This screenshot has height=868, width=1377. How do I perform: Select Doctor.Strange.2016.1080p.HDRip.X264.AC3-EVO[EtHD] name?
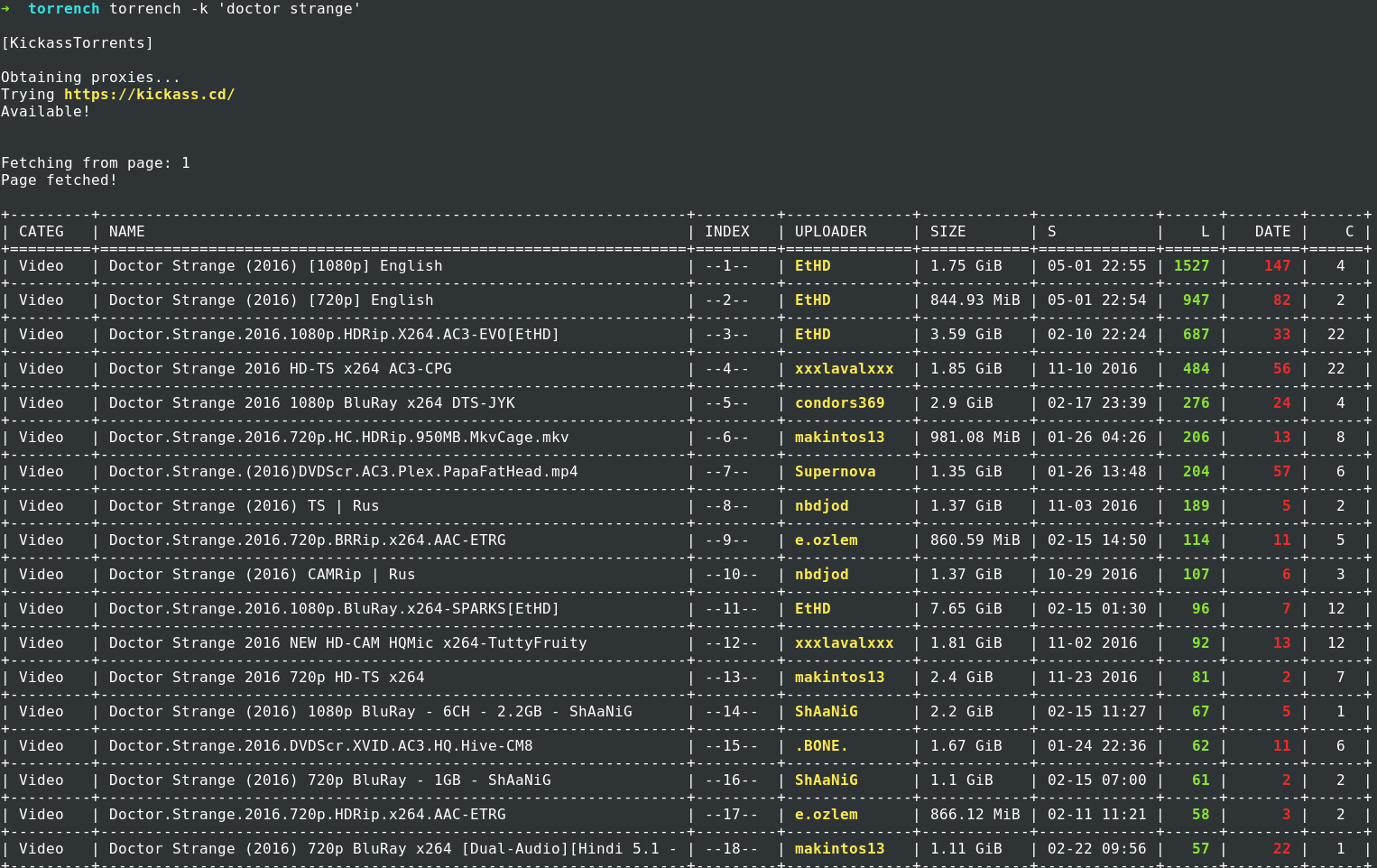pyautogui.click(x=335, y=334)
